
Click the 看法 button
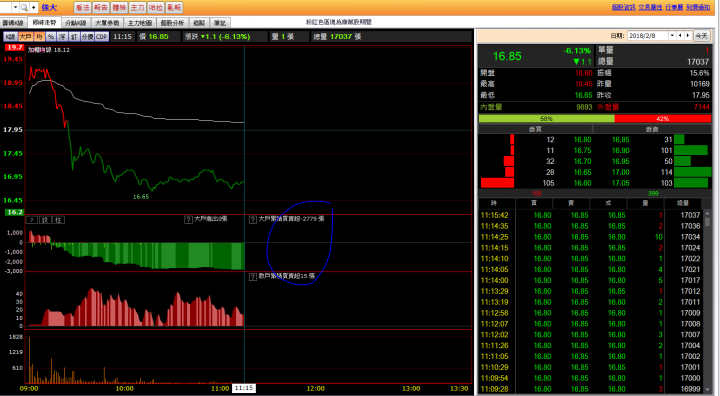(x=82, y=7)
